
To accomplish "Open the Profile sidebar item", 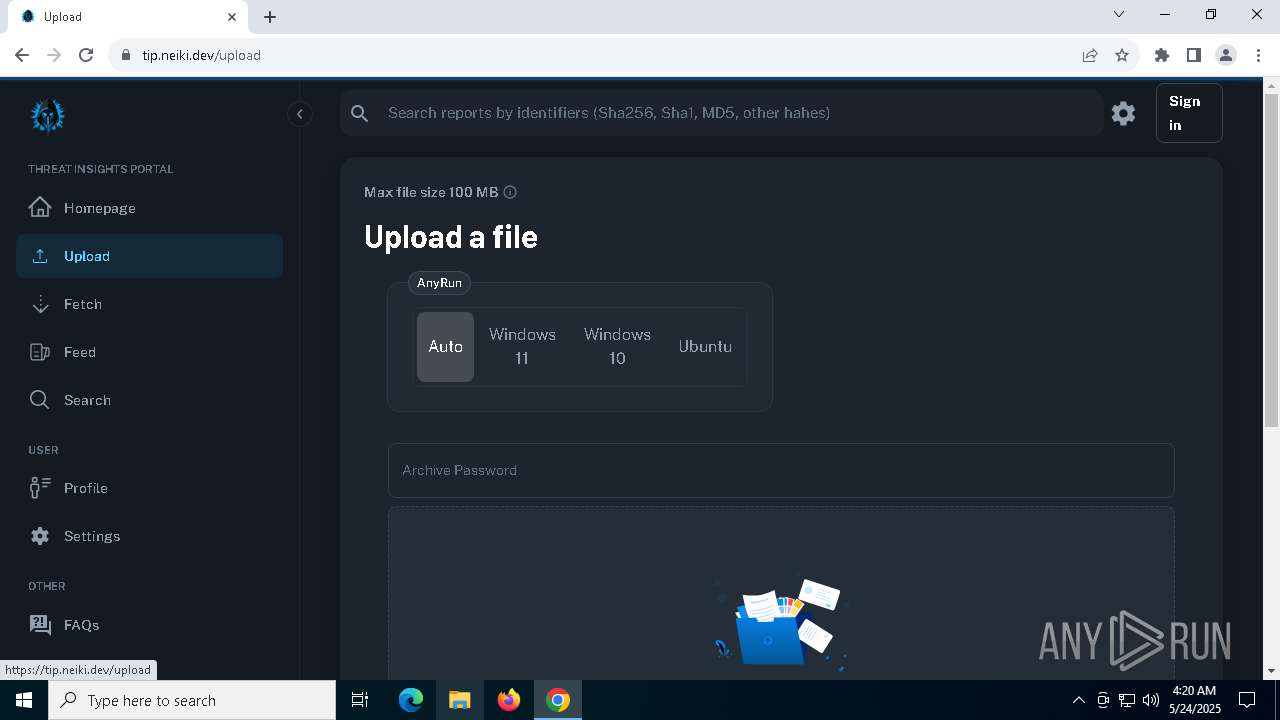I will coord(149,488).
